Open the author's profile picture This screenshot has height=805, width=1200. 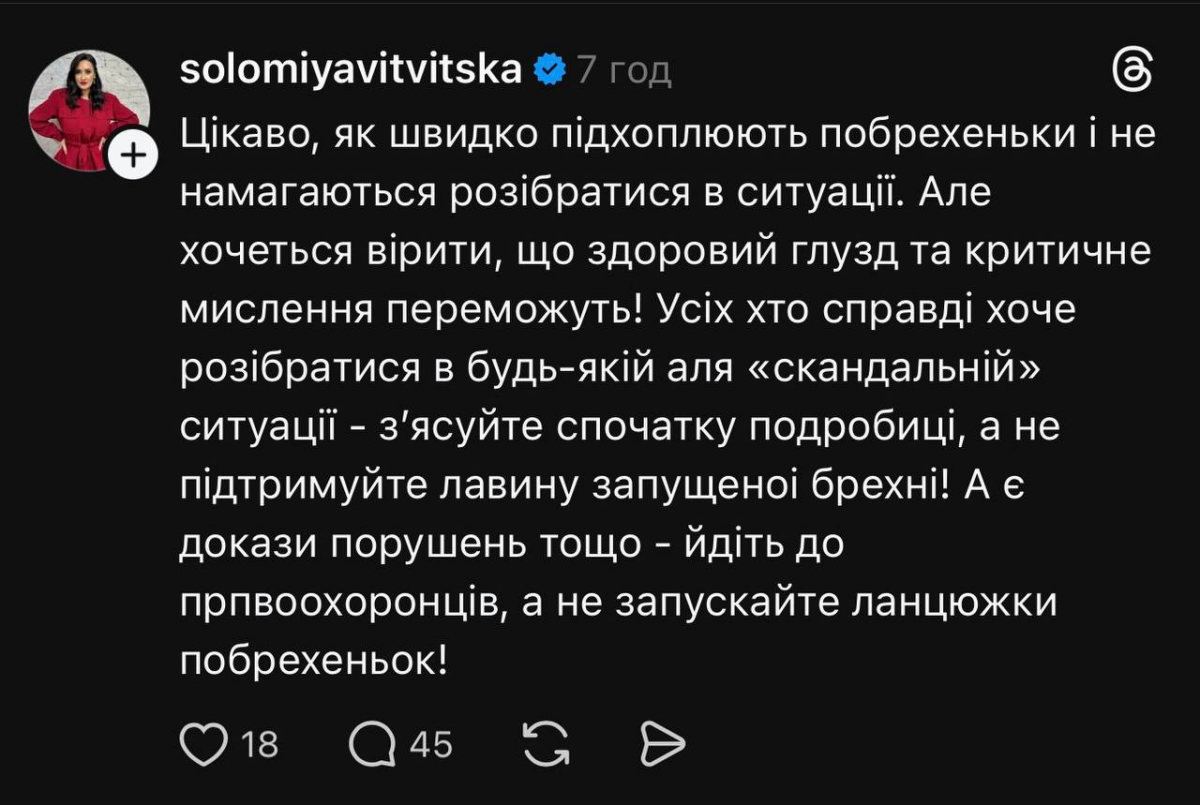pos(88,110)
